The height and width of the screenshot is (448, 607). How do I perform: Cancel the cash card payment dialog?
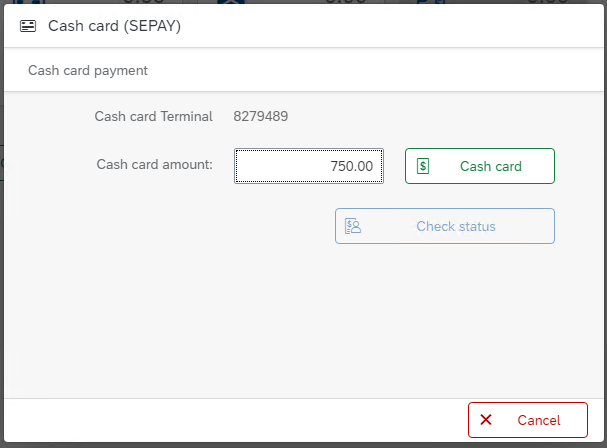[528, 420]
